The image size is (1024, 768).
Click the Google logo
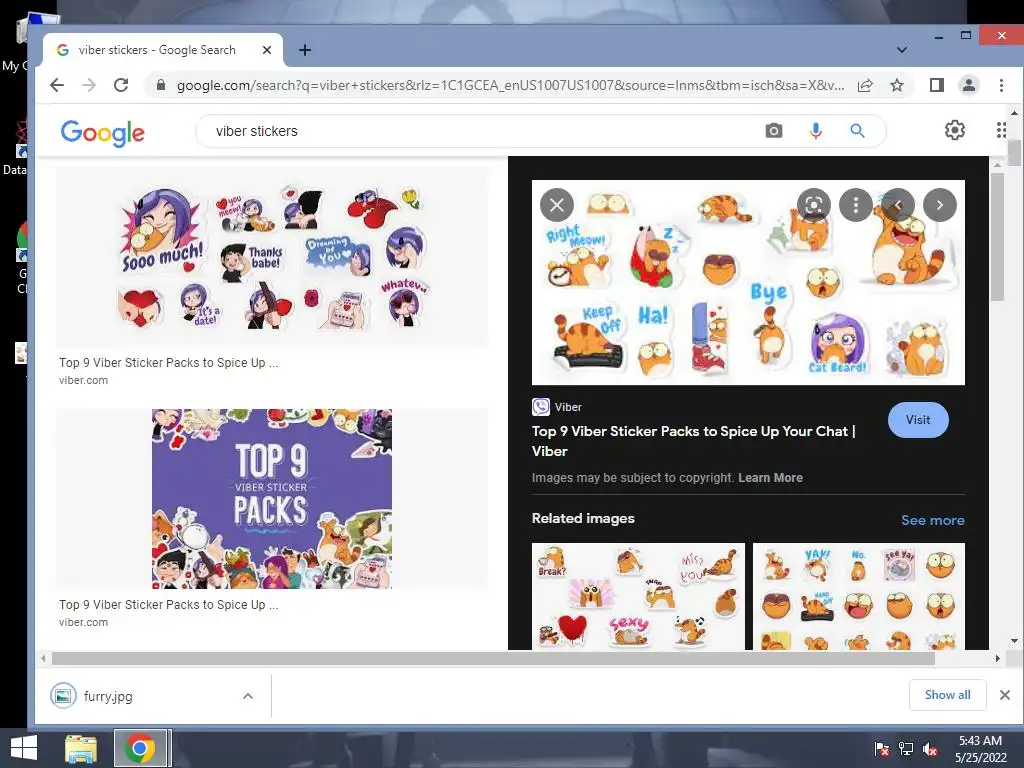coord(103,133)
